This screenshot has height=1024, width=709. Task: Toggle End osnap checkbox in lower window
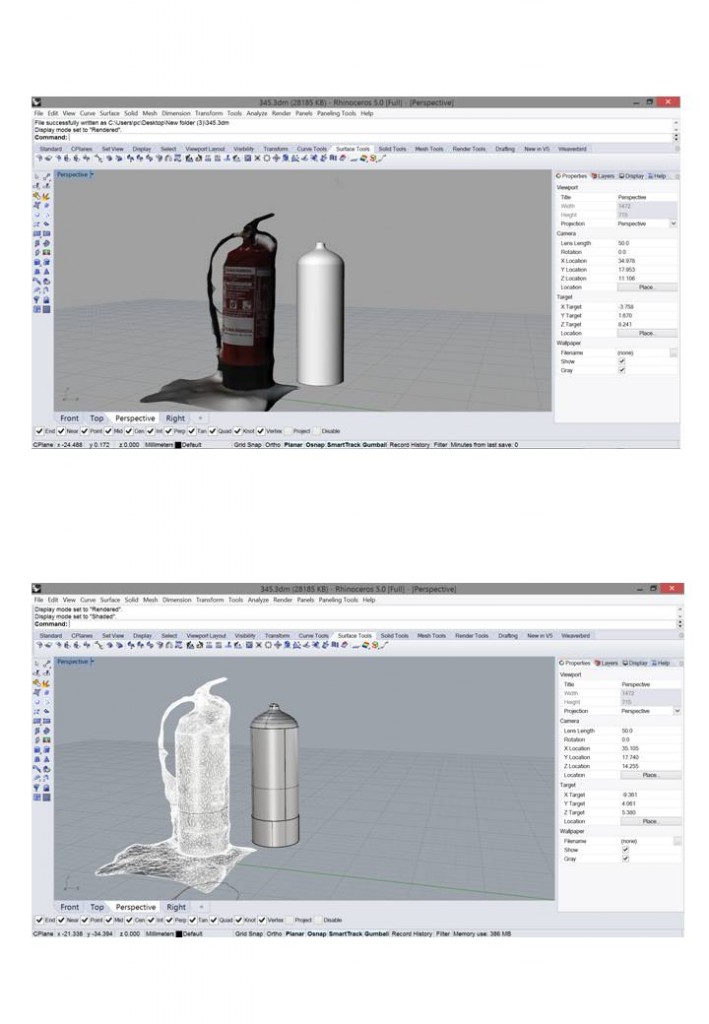point(39,919)
